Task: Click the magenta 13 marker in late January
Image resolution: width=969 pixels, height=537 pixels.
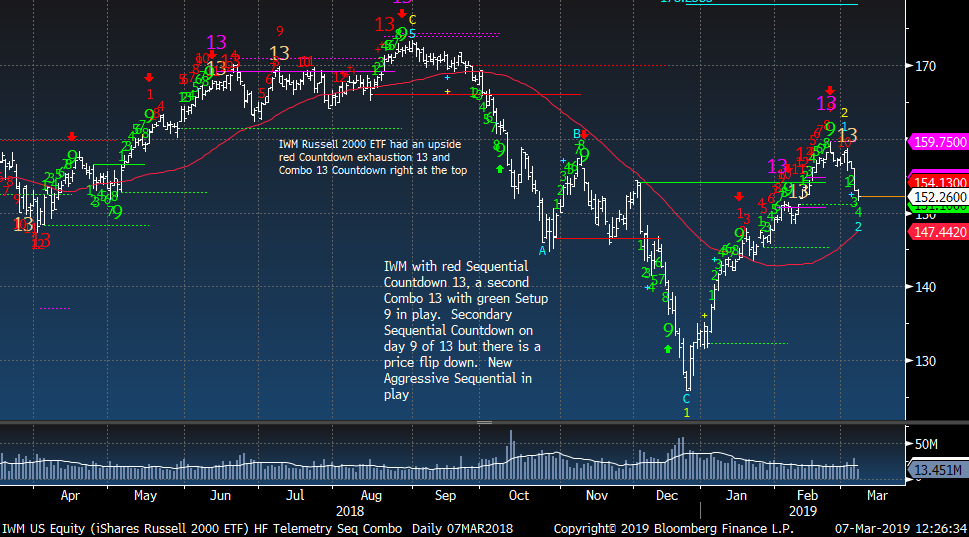Action: click(777, 166)
